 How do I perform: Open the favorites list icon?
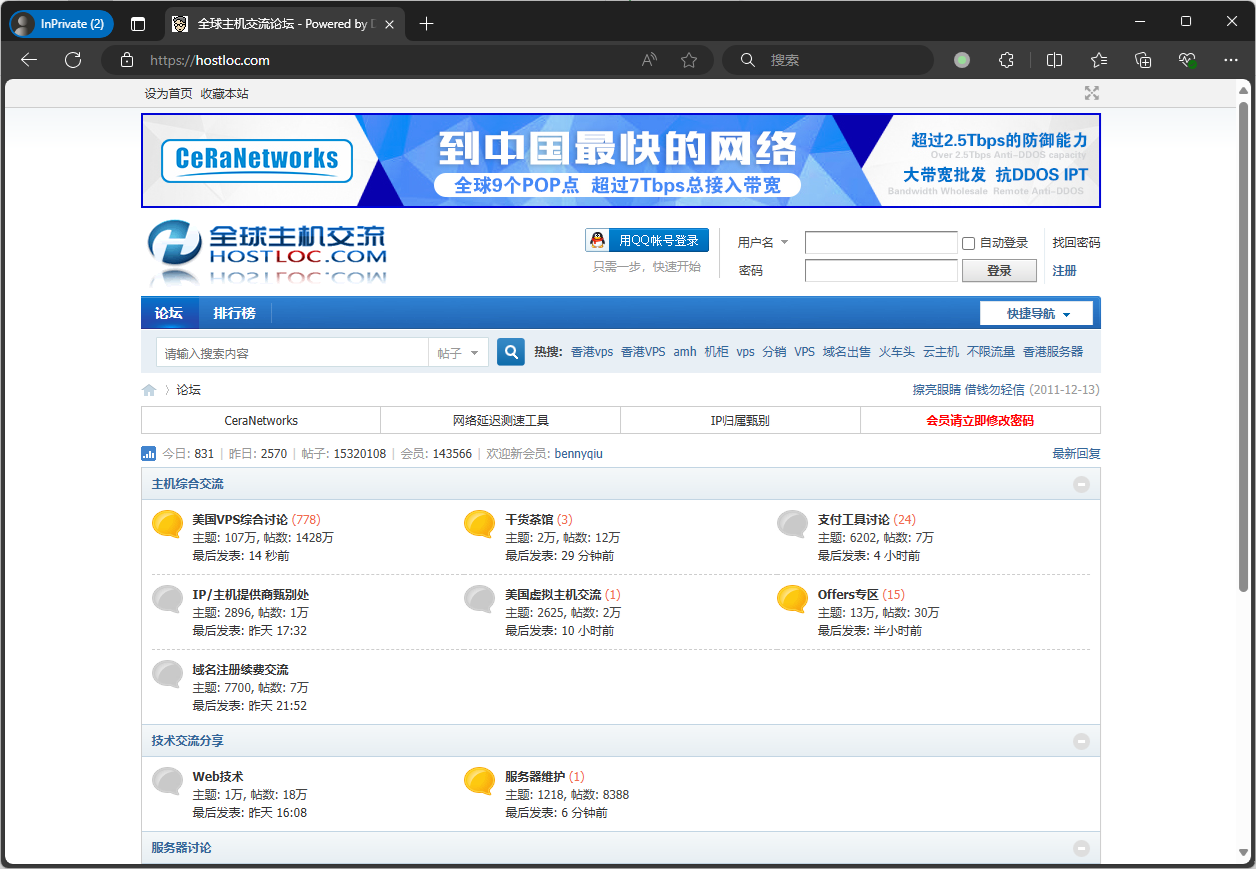(1099, 60)
